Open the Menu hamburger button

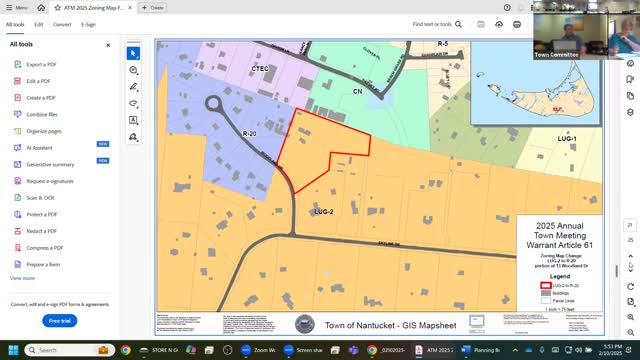point(17,7)
